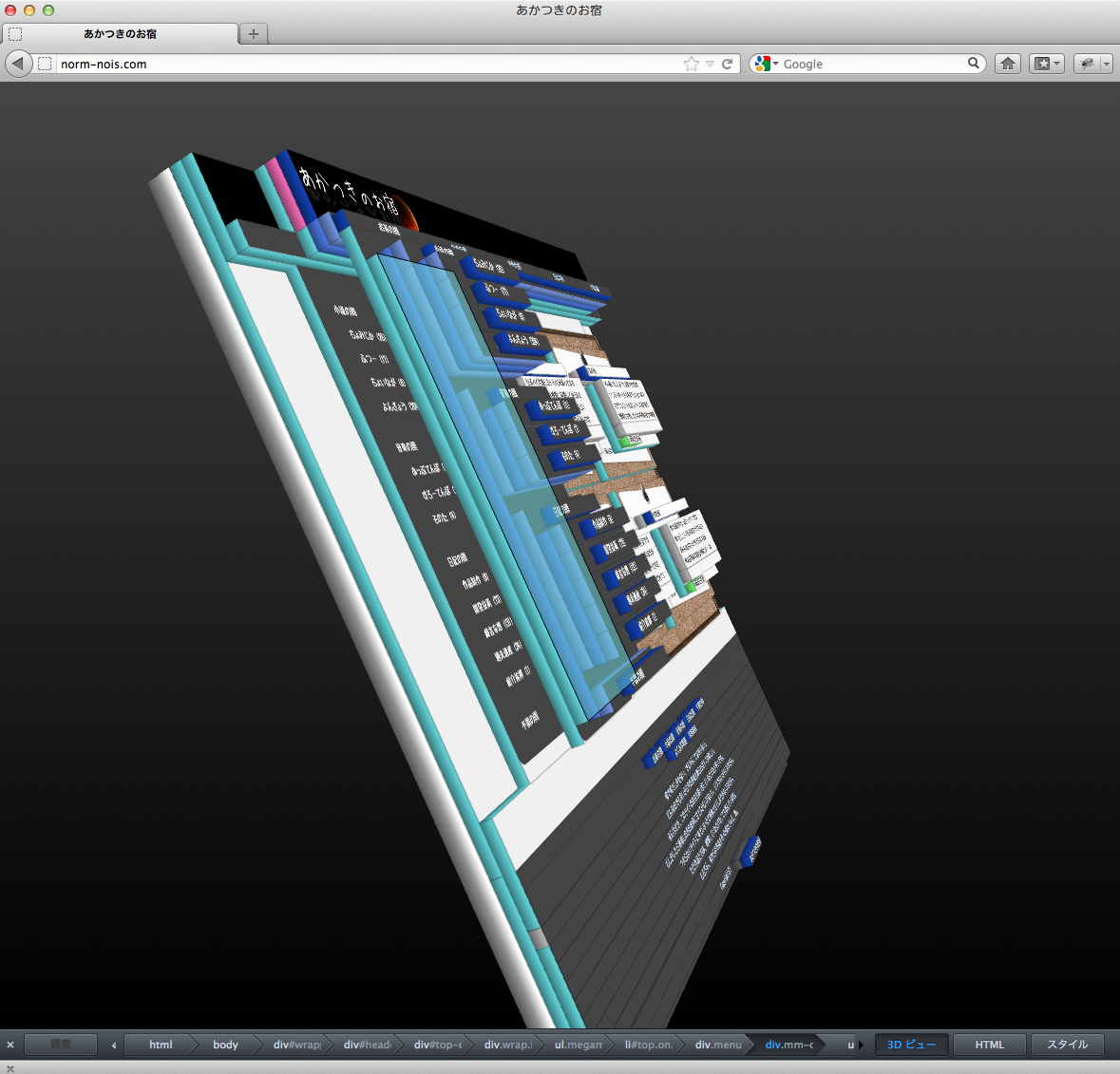
Task: Select the html breadcrumb node
Action: [161, 1045]
